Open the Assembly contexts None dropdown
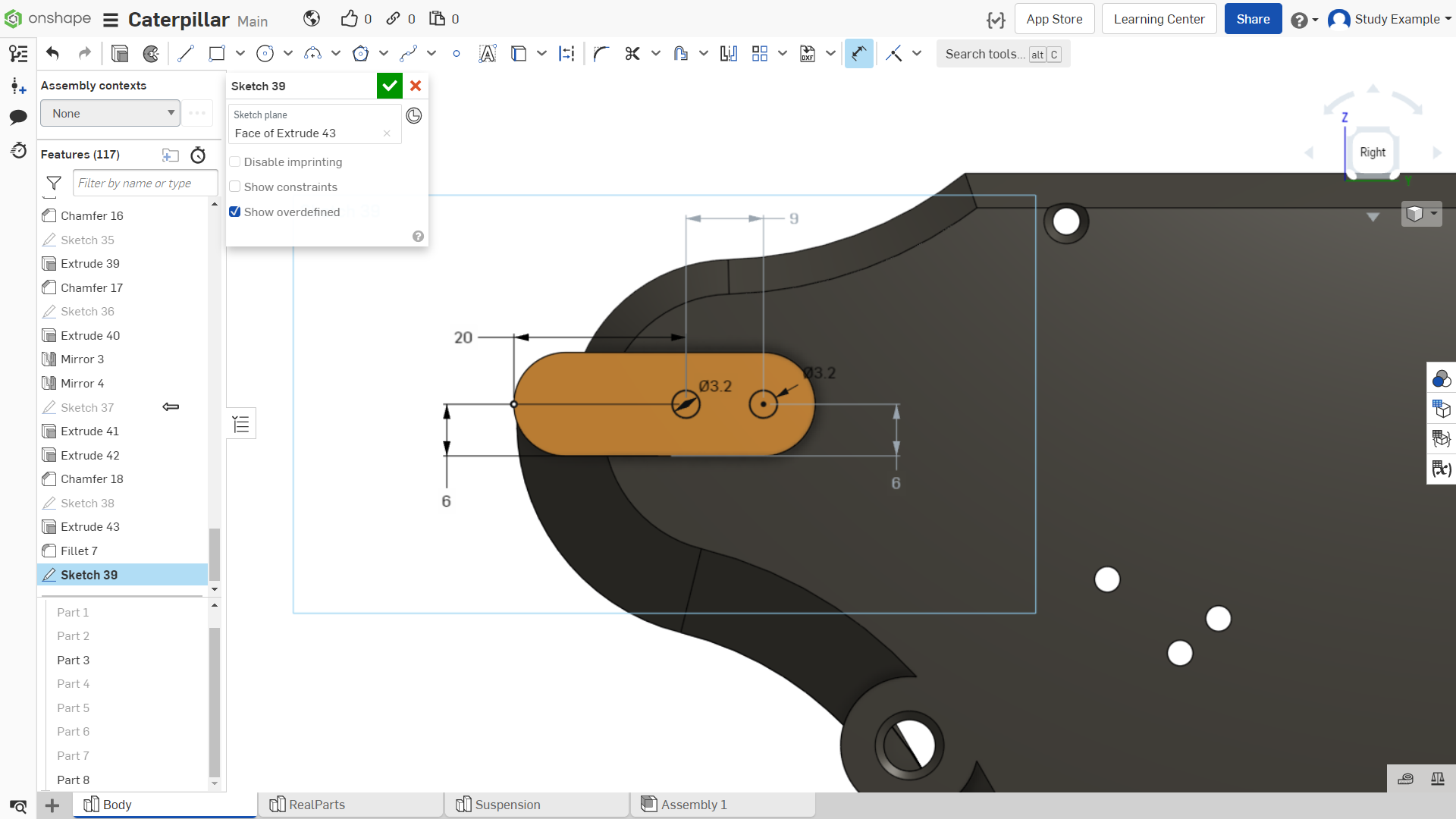Viewport: 1456px width, 819px height. 110,114
